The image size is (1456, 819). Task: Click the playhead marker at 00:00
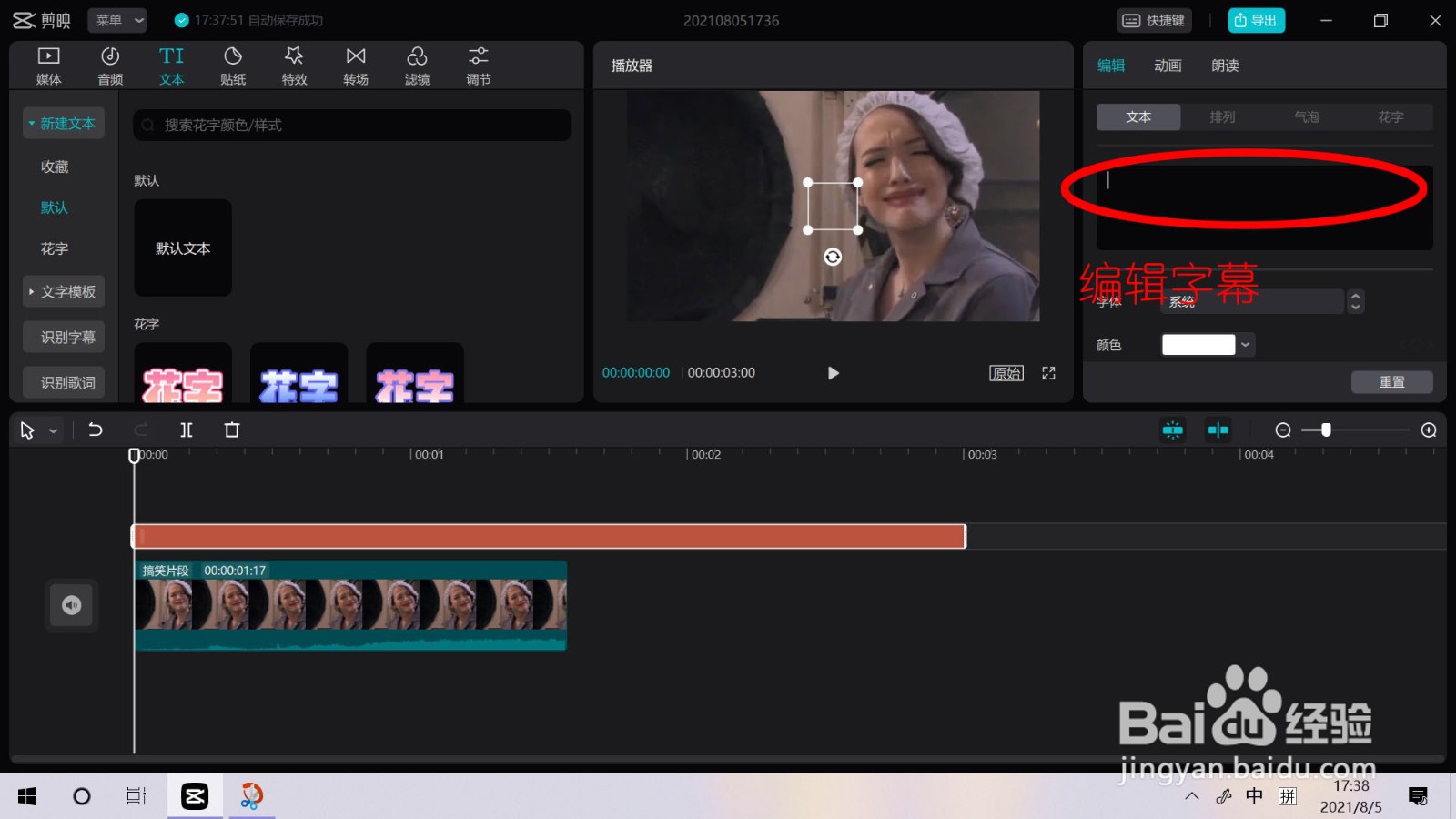click(134, 455)
